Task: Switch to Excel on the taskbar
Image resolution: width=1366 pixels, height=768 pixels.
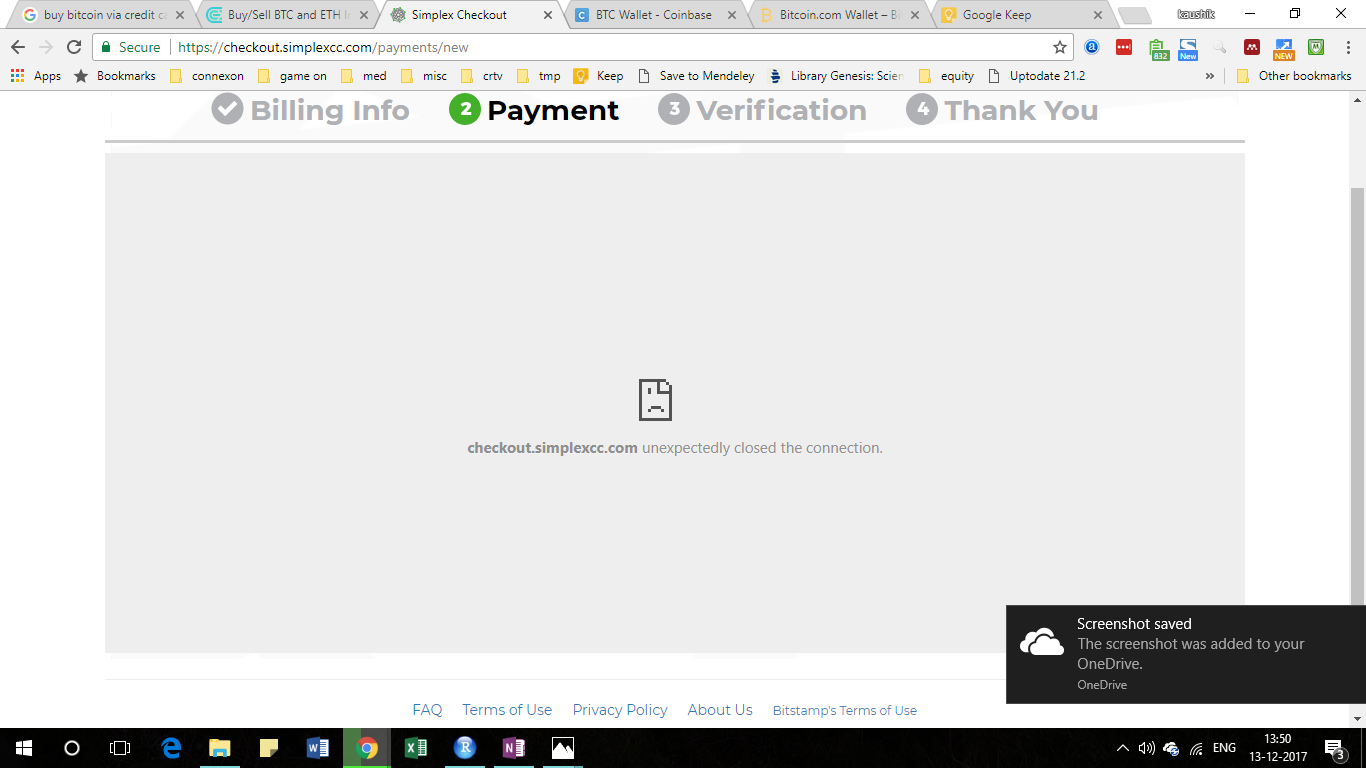Action: [x=416, y=748]
